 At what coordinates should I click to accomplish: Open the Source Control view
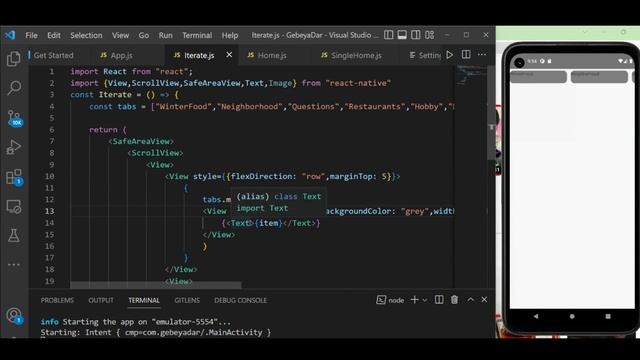pos(15,118)
